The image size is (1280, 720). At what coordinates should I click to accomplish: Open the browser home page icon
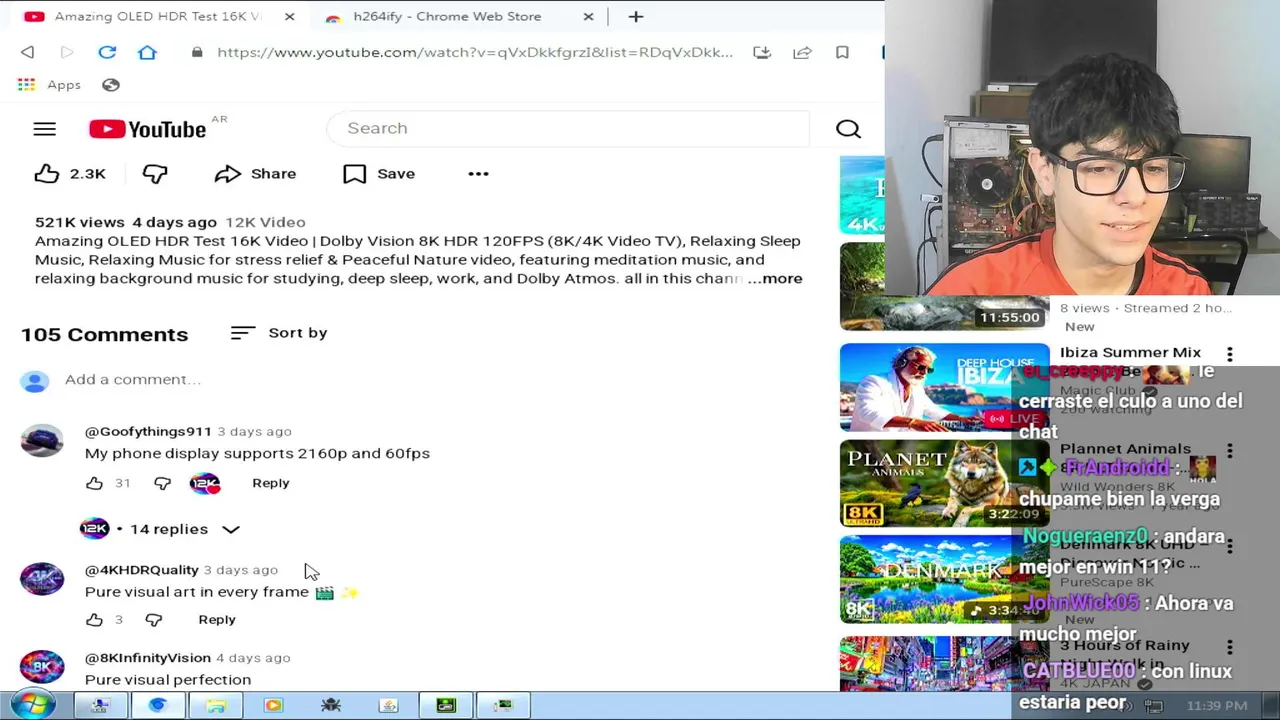tap(147, 52)
